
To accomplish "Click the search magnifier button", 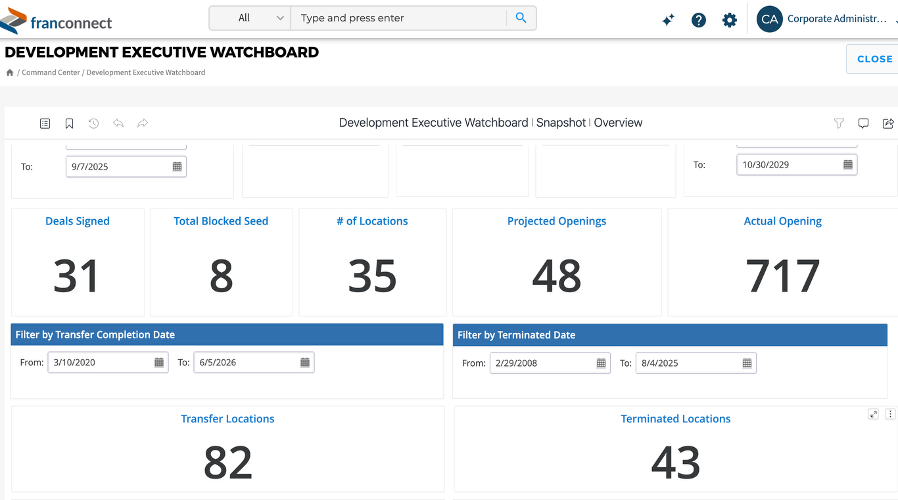I will click(521, 18).
